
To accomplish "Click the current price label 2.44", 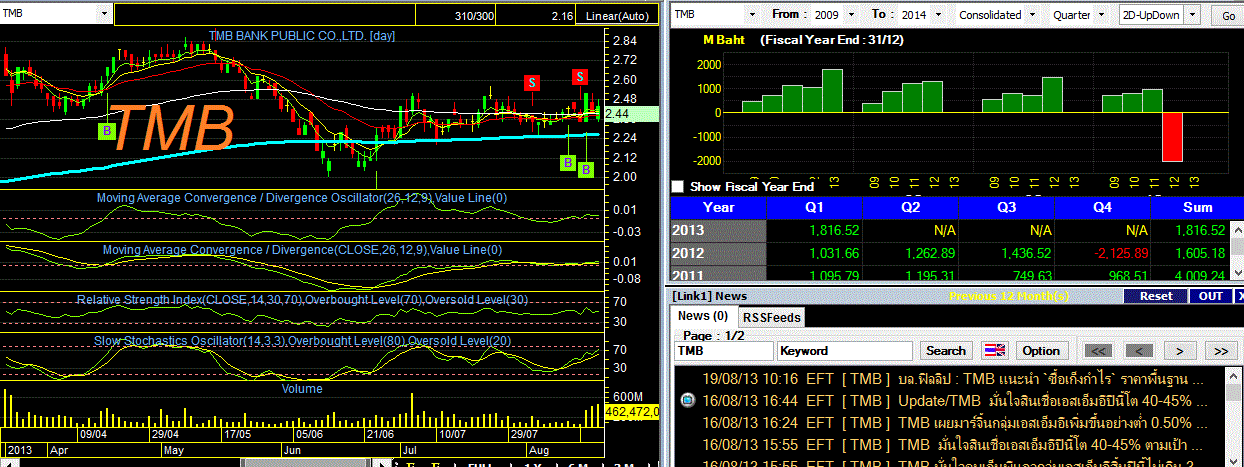I will (630, 114).
